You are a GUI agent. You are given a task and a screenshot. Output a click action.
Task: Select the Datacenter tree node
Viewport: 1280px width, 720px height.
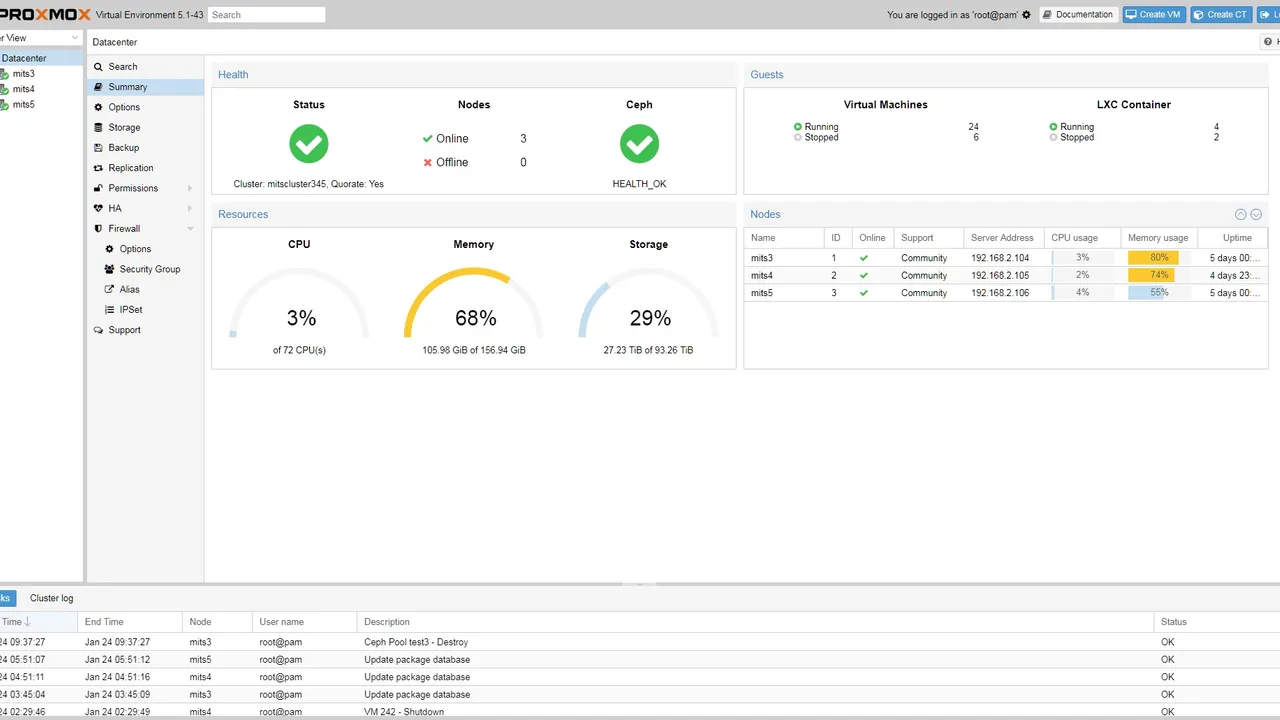(41, 58)
